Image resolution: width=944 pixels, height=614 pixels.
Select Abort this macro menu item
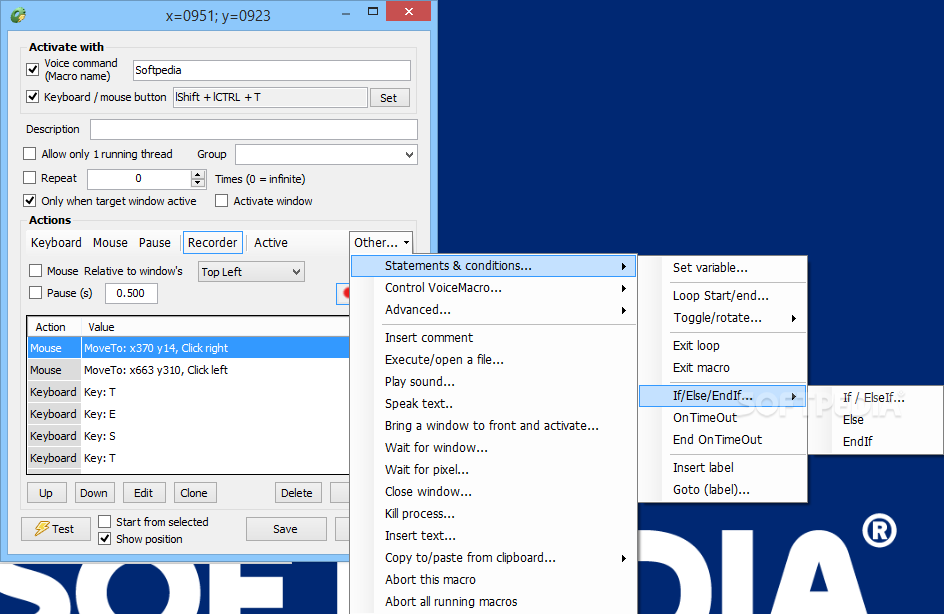[x=493, y=580]
